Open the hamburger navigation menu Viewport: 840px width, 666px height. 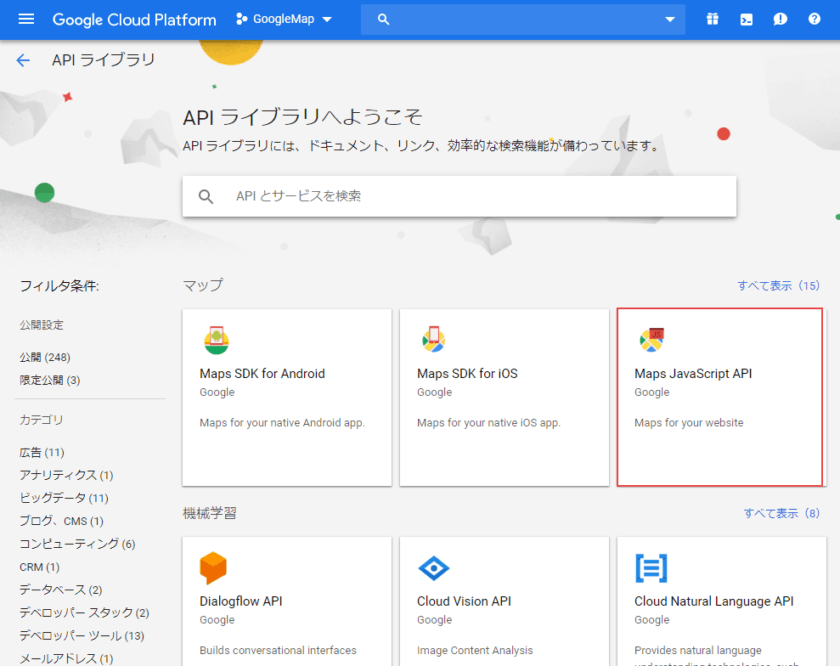(26, 19)
